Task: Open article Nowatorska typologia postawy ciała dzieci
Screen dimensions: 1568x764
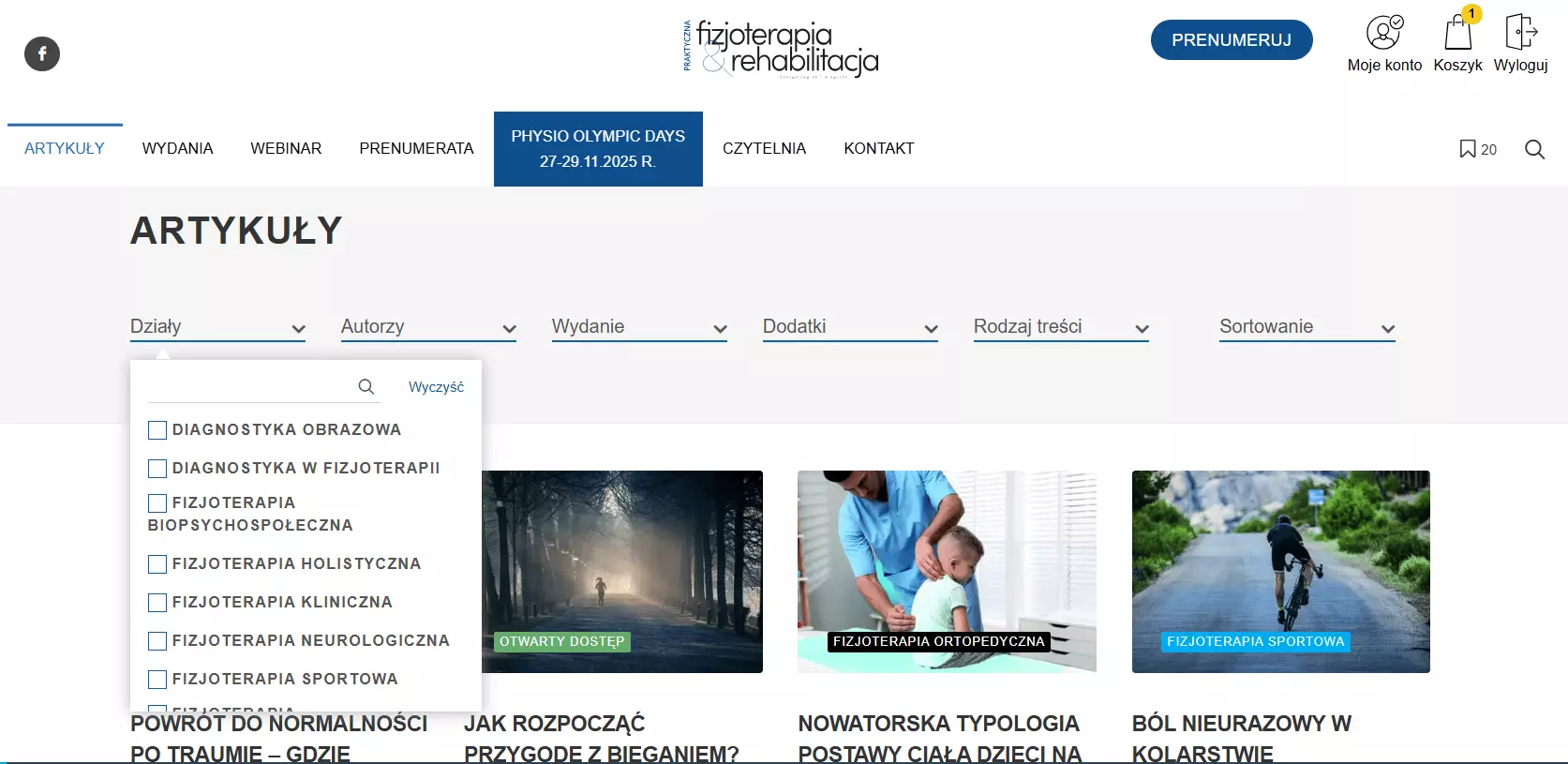Action: point(940,738)
